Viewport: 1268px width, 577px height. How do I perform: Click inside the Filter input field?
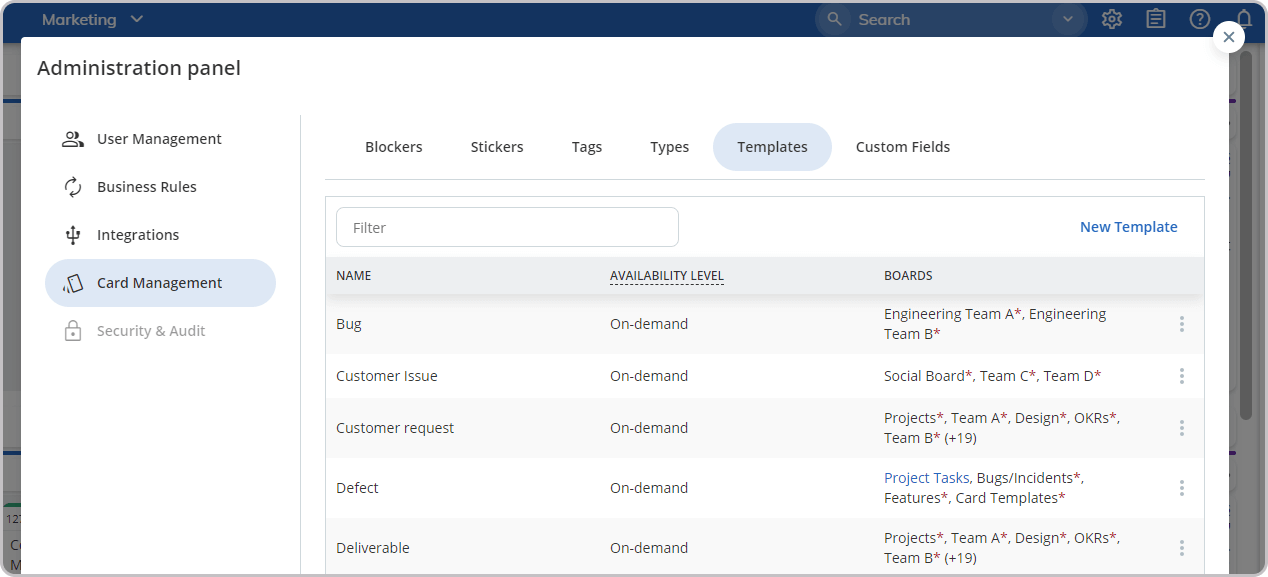pyautogui.click(x=507, y=227)
